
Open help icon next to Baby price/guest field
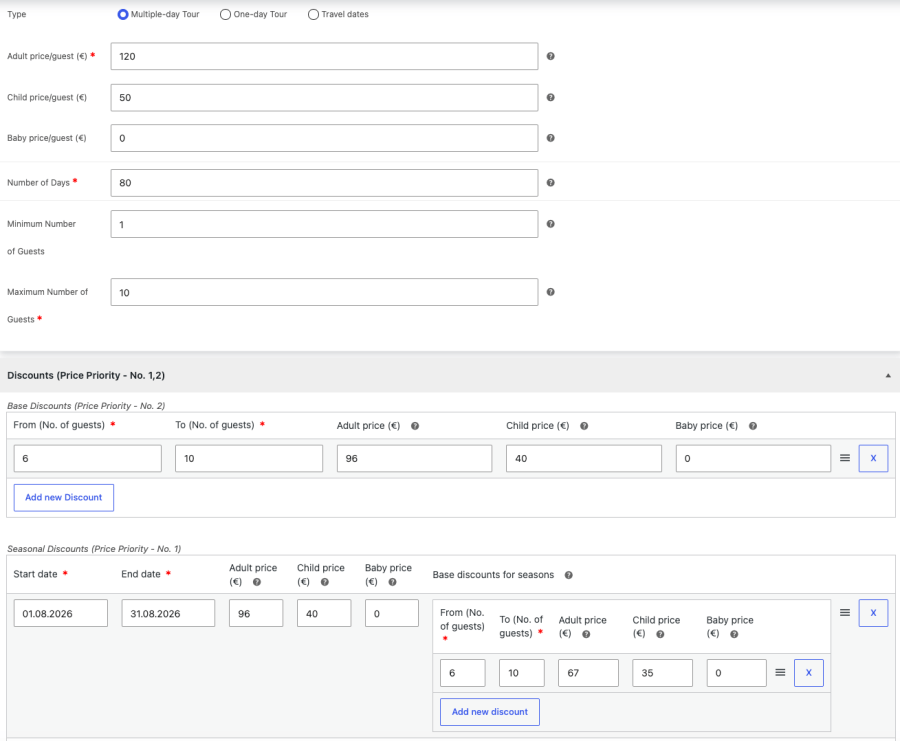tap(550, 138)
